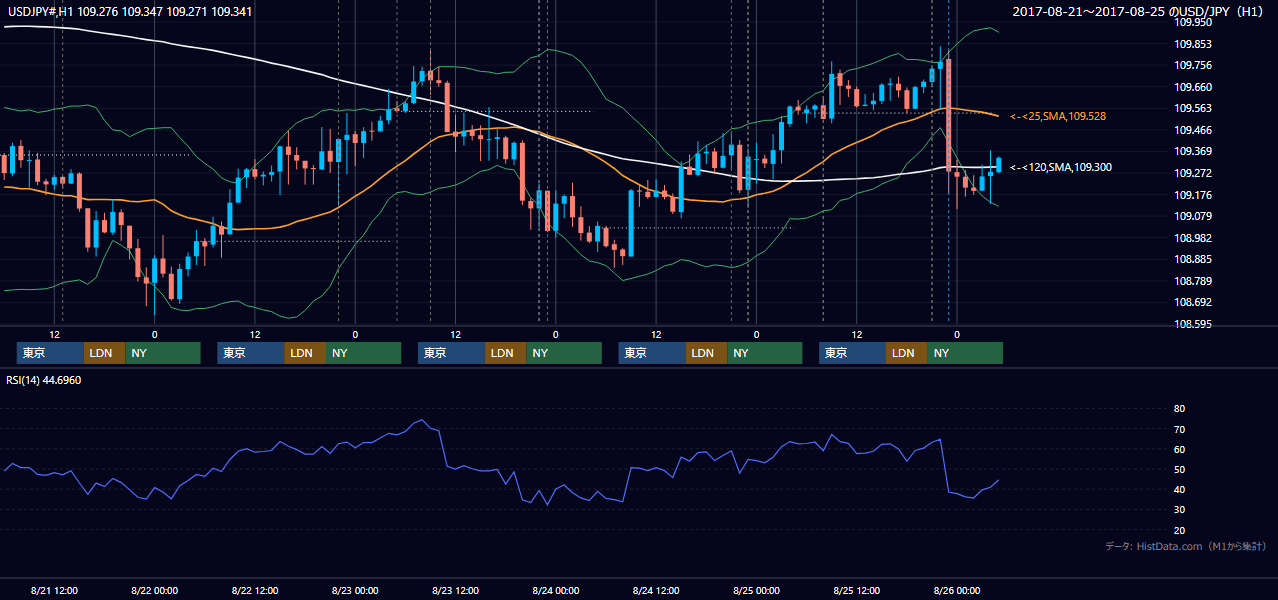Select the 8/25 00:00 date label
The height and width of the screenshot is (600, 1278).
tap(756, 591)
